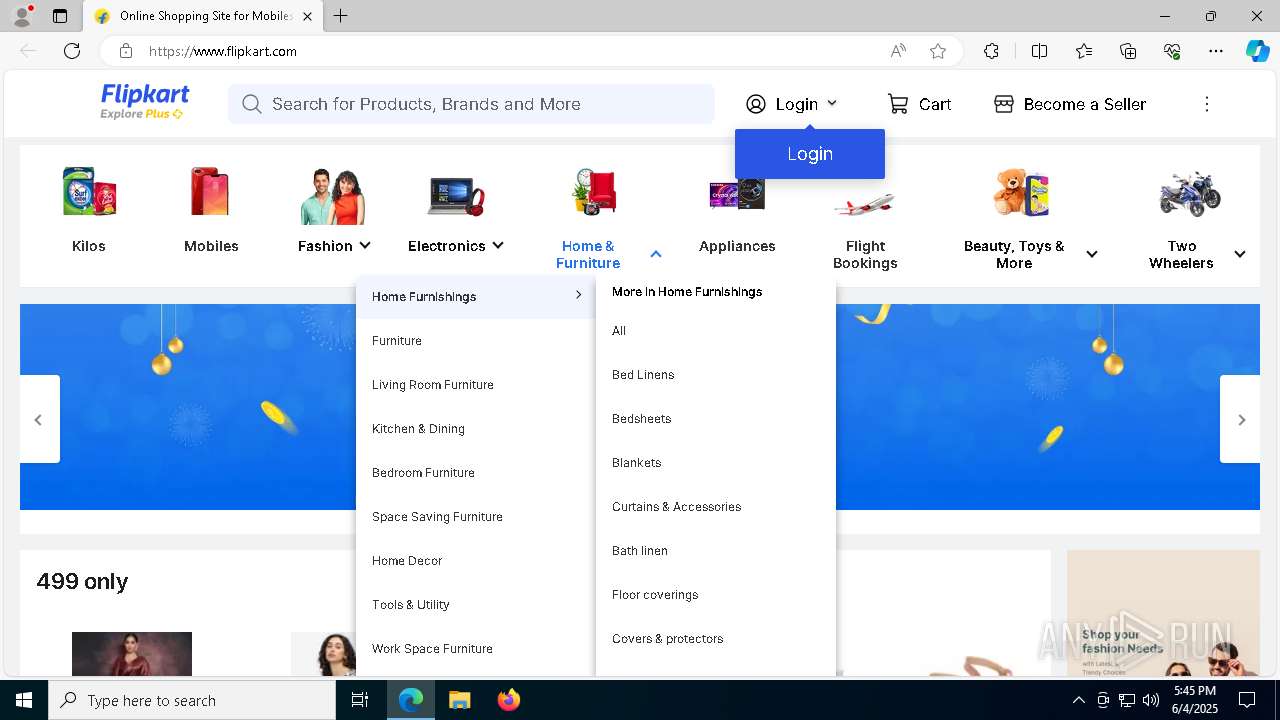Refresh the page in the browser
Screen dimensions: 1280x720
(x=72, y=51)
